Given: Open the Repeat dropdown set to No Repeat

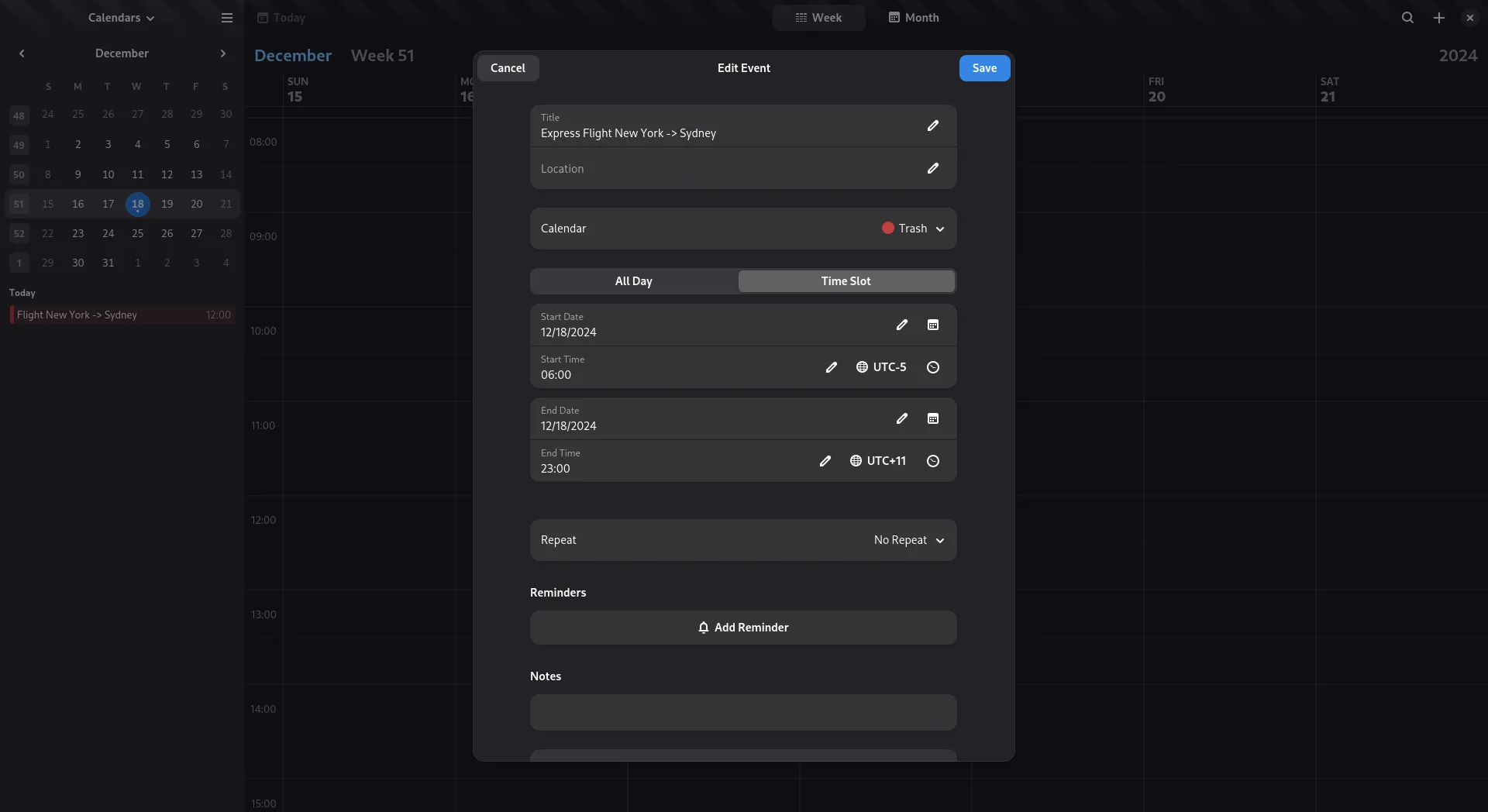Looking at the screenshot, I should [908, 540].
